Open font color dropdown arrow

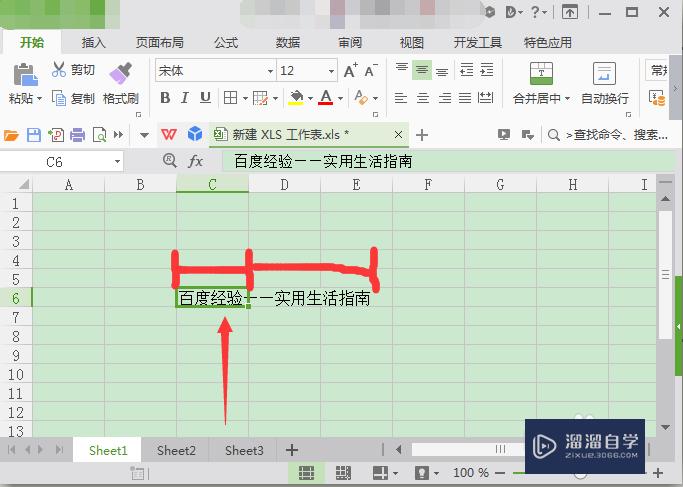pos(340,99)
